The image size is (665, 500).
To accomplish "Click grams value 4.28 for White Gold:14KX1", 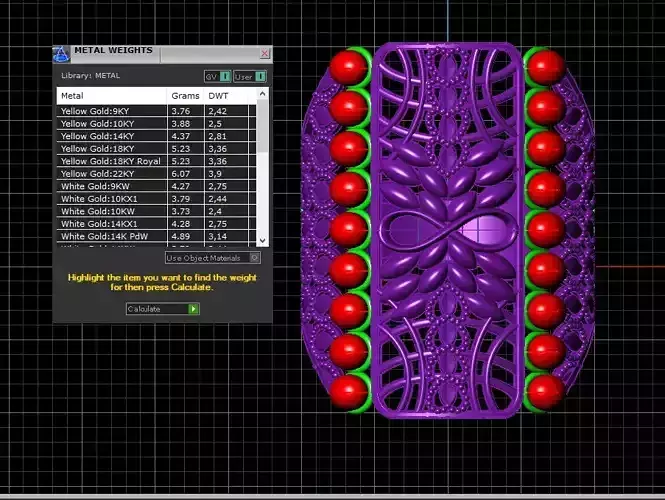I will pyautogui.click(x=181, y=224).
